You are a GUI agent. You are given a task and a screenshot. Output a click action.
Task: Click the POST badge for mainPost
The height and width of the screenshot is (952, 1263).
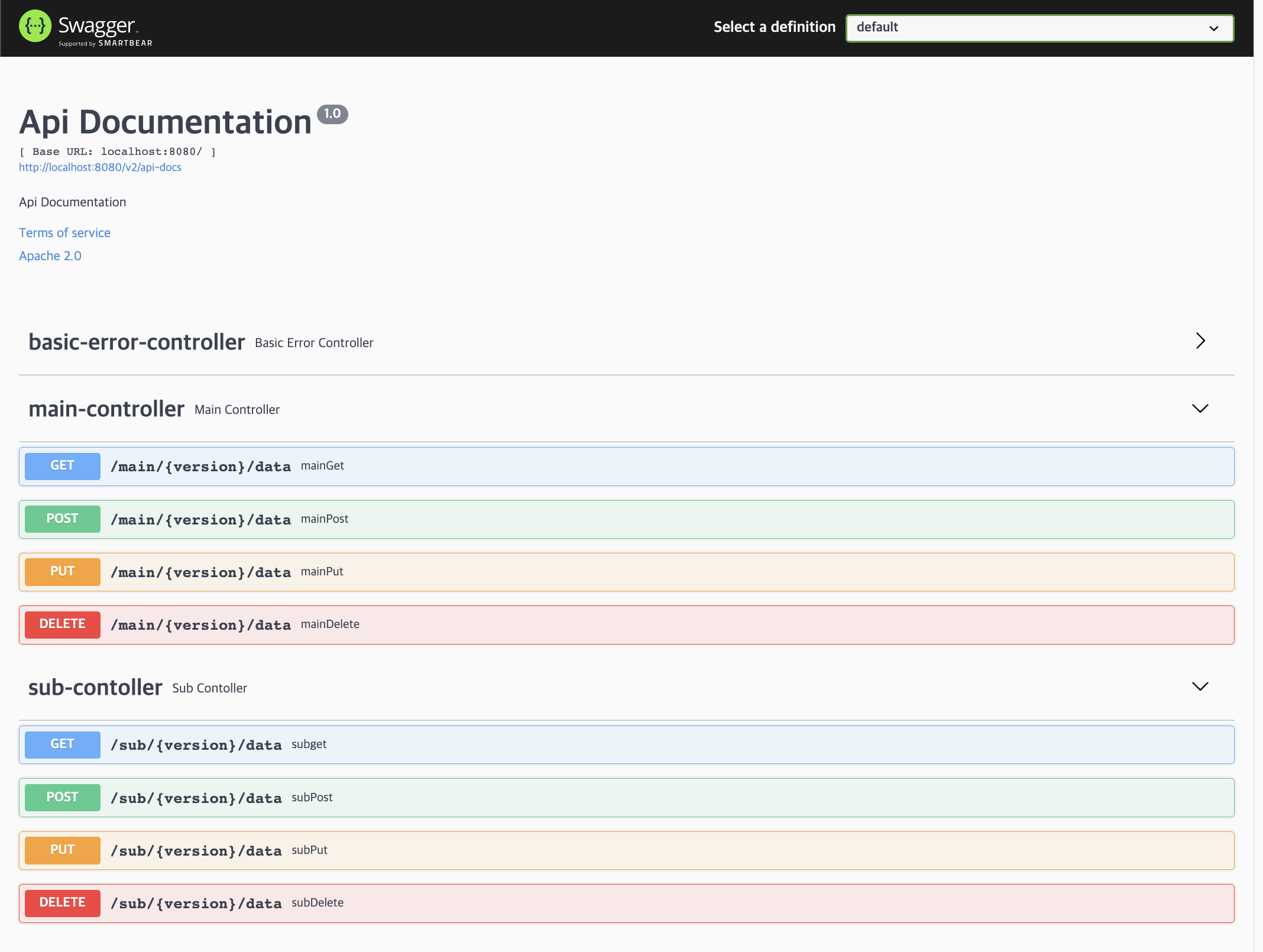(62, 519)
